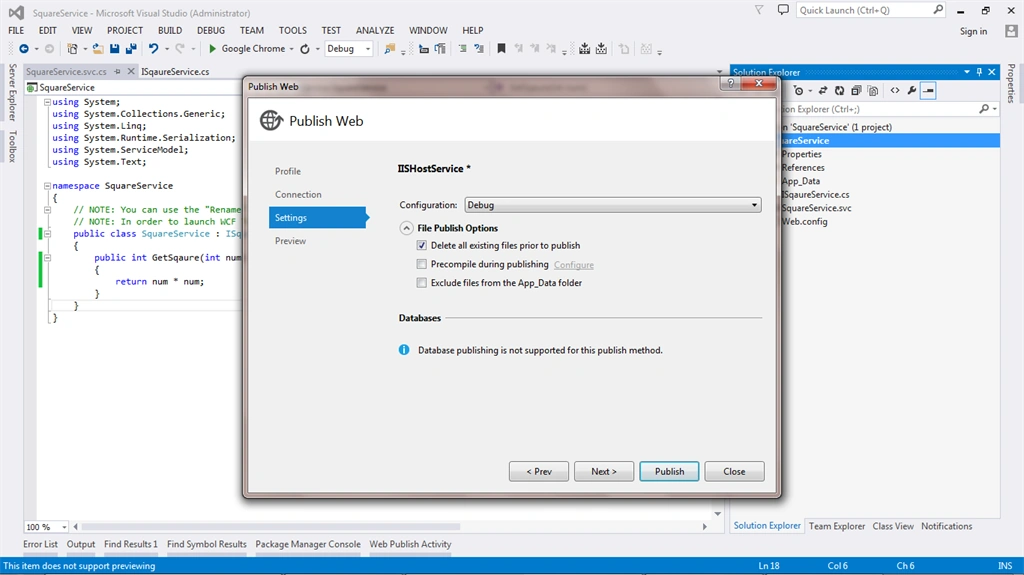
Task: Click Pending Changes Filter clock icon
Action: 798,91
